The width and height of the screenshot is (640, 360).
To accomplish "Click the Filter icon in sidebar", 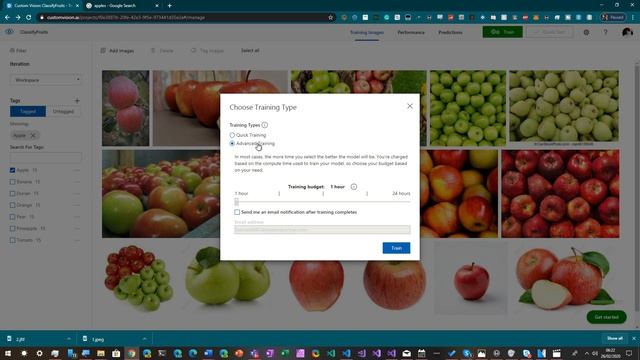I will (x=12, y=51).
